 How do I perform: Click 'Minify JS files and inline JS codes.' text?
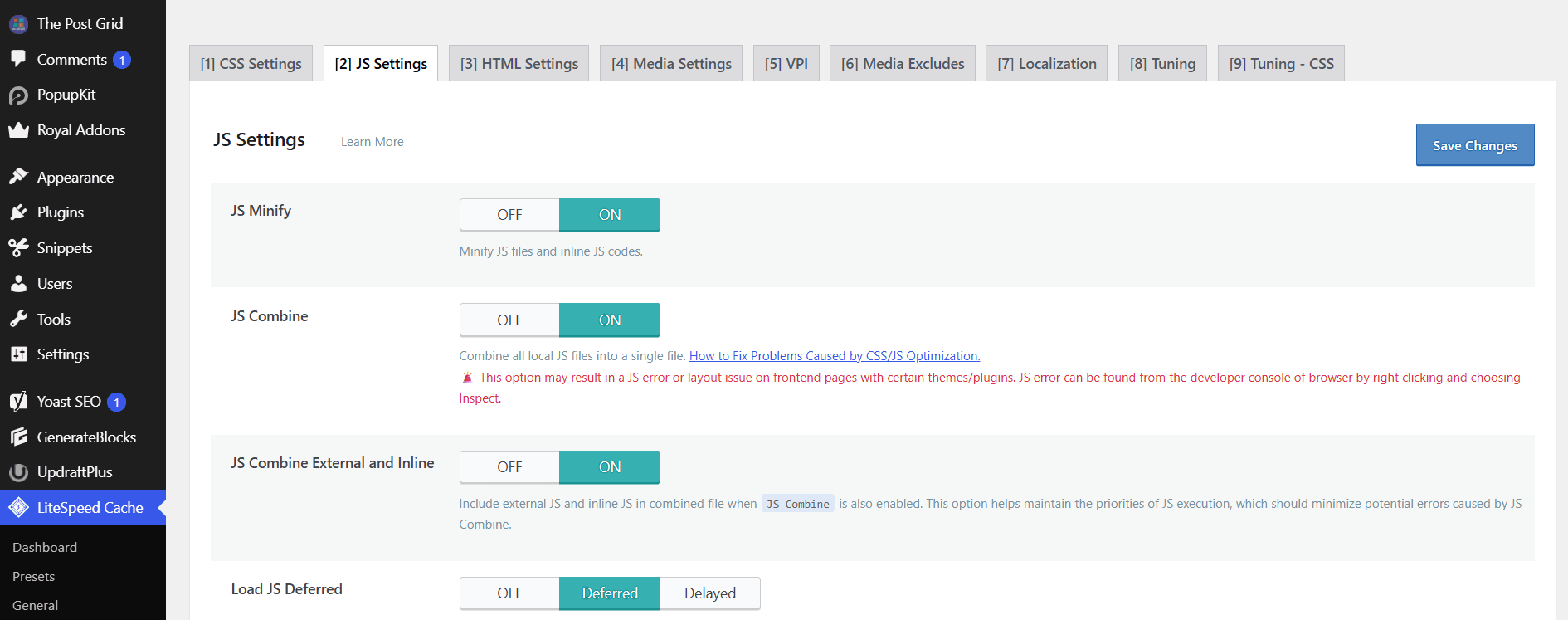tap(551, 251)
